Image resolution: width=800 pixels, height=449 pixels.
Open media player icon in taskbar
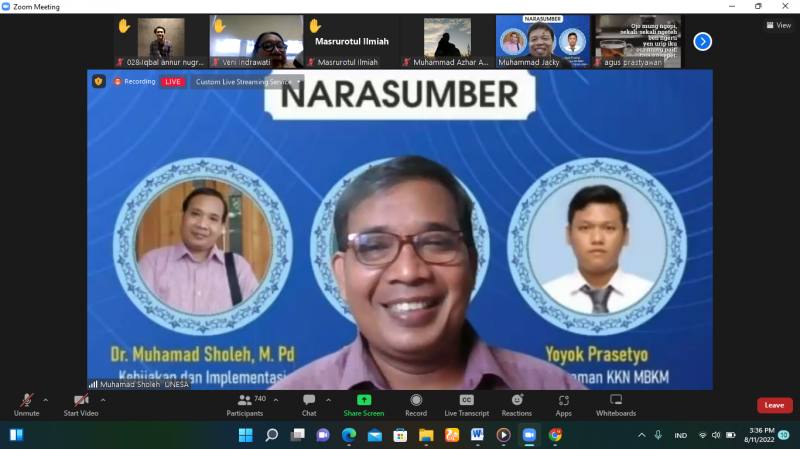coord(504,435)
